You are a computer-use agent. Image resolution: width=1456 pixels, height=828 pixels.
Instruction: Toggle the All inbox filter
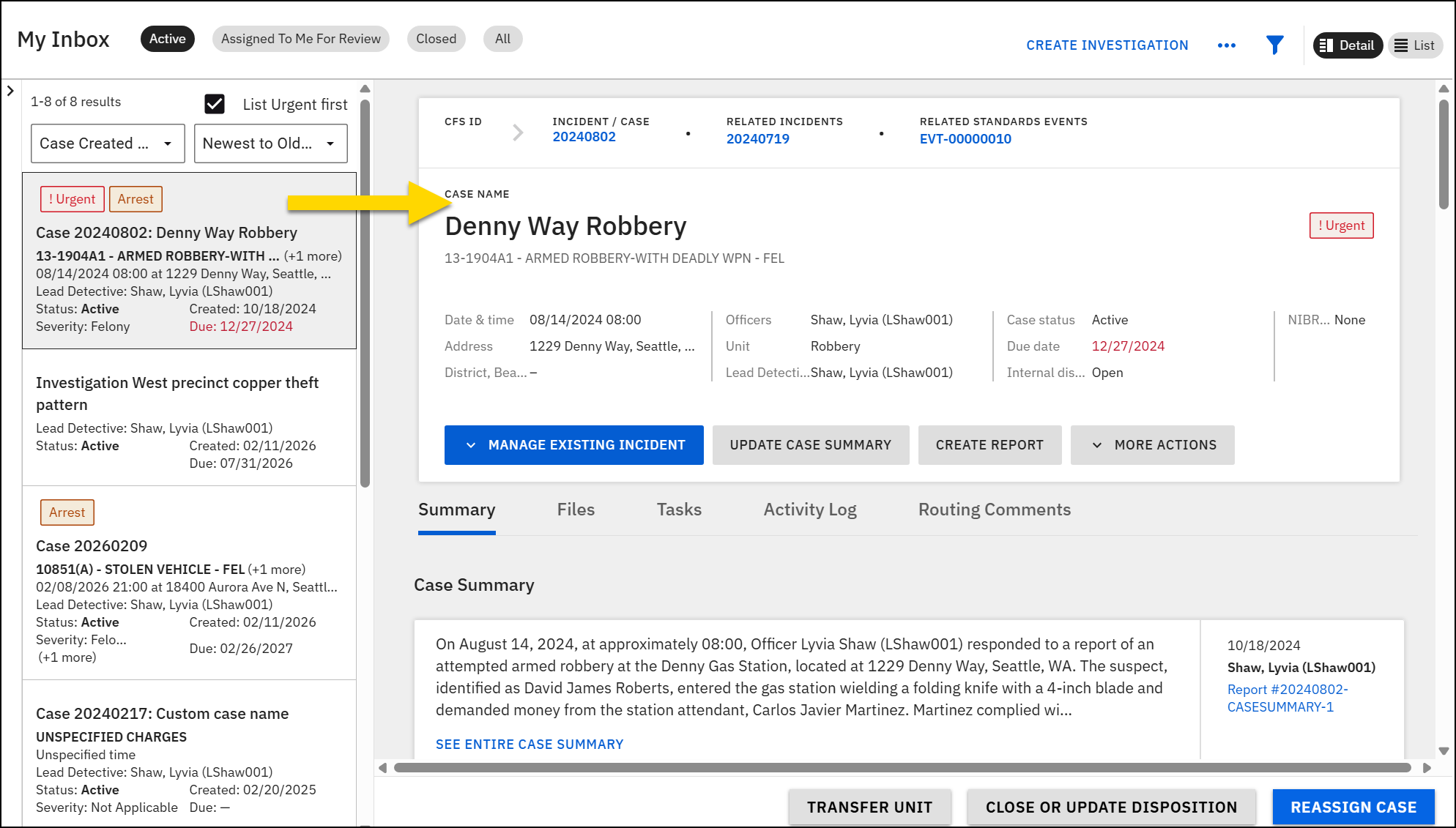click(x=502, y=39)
